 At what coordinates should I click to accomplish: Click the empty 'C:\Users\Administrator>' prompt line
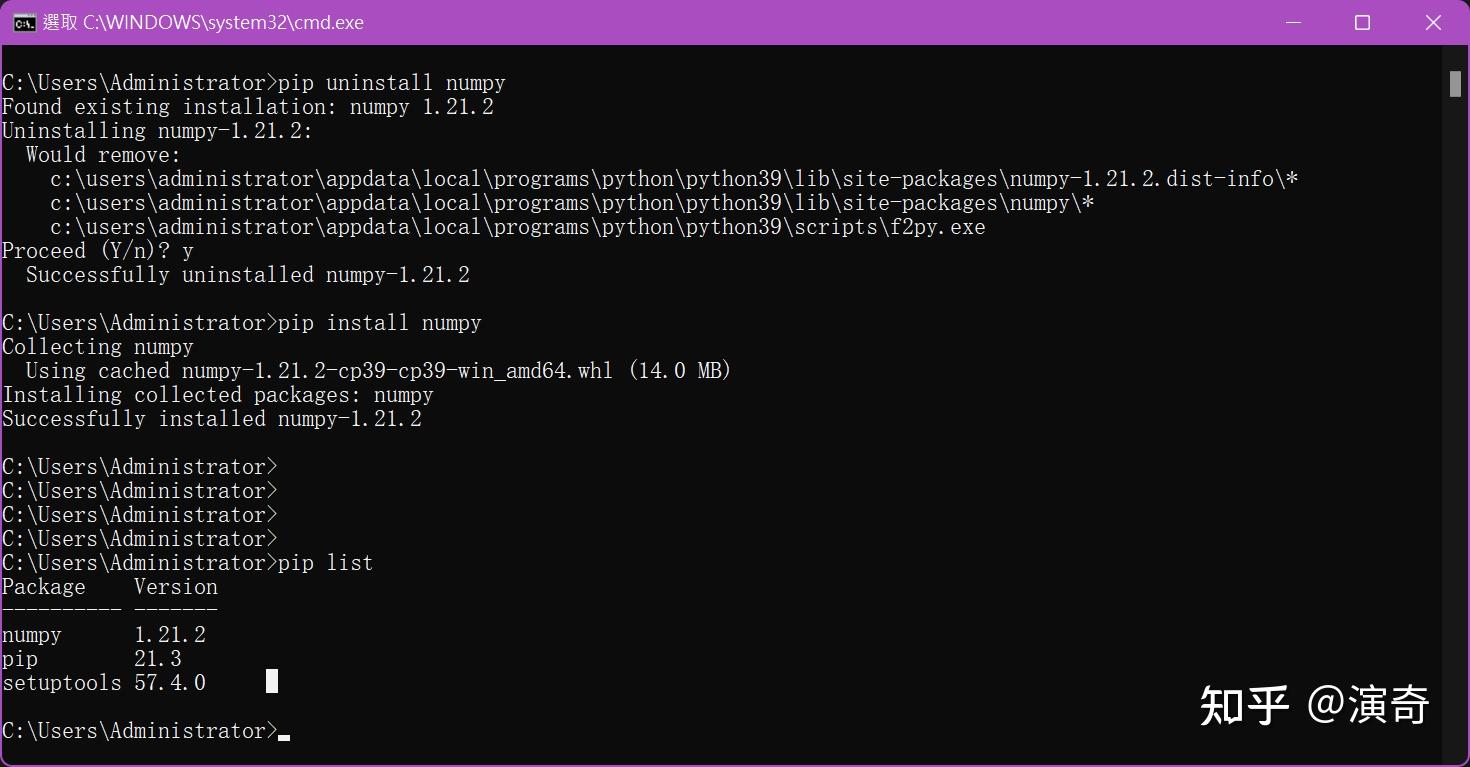point(139,466)
